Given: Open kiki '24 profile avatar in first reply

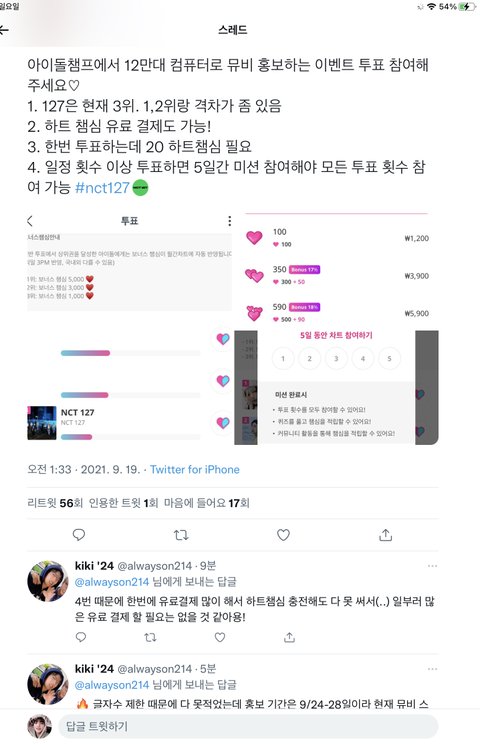Looking at the screenshot, I should click(47, 581).
